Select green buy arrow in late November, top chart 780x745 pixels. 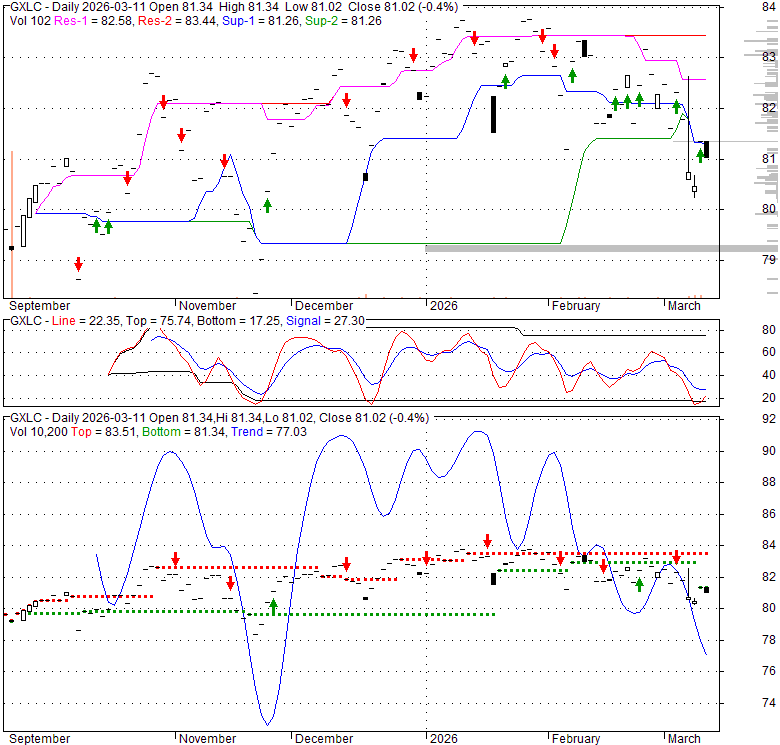click(x=267, y=205)
